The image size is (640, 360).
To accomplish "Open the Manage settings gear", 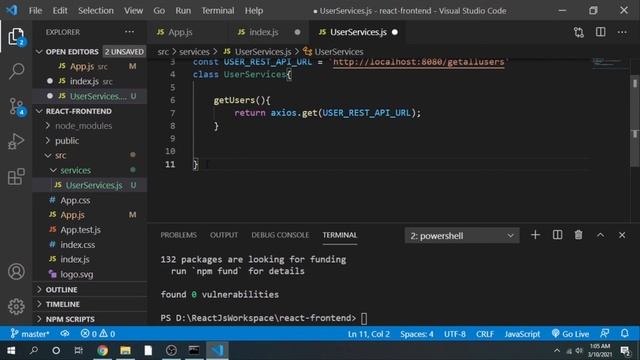I will tap(16, 306).
